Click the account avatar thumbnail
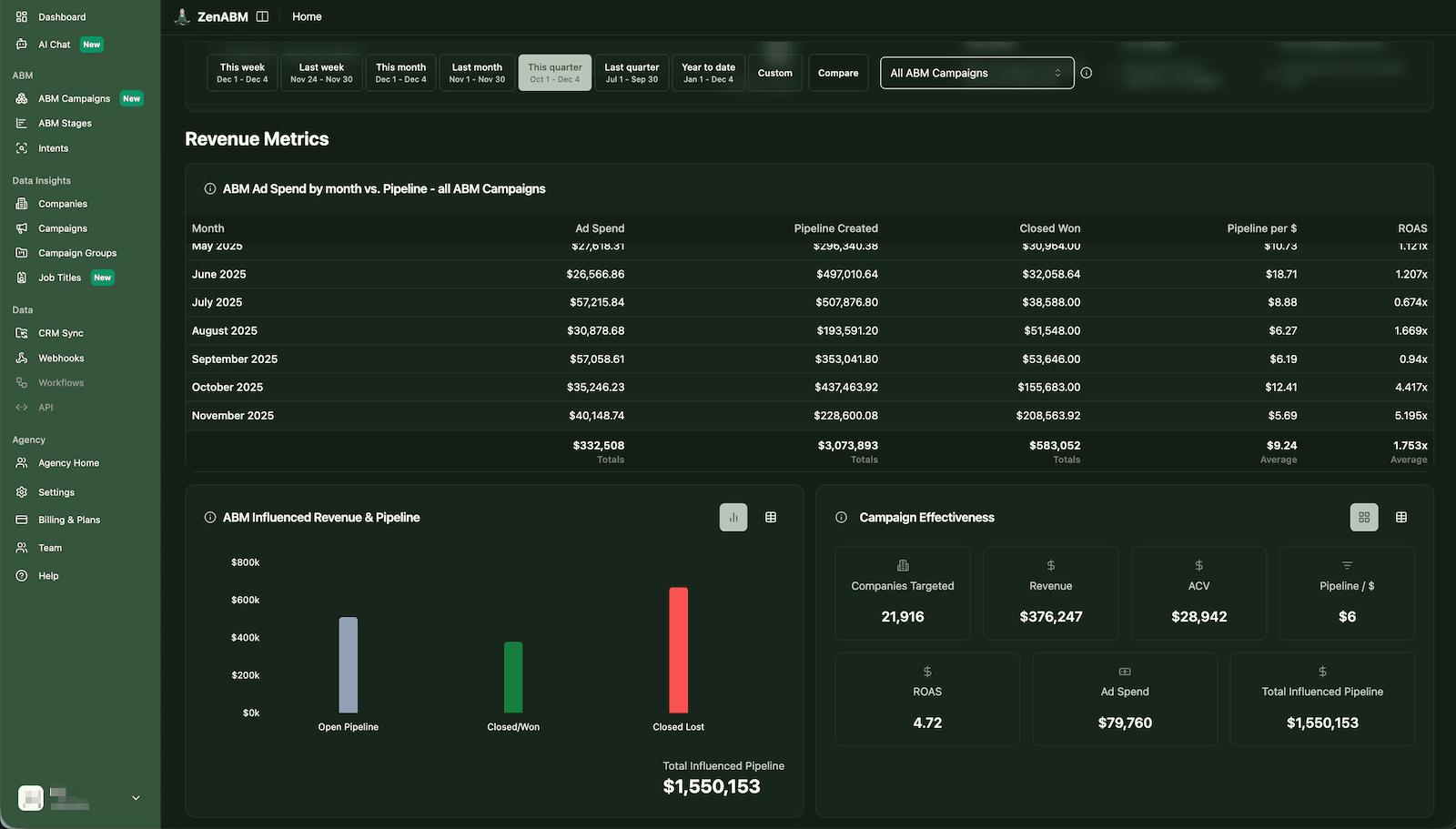The height and width of the screenshot is (829, 1456). pyautogui.click(x=30, y=797)
